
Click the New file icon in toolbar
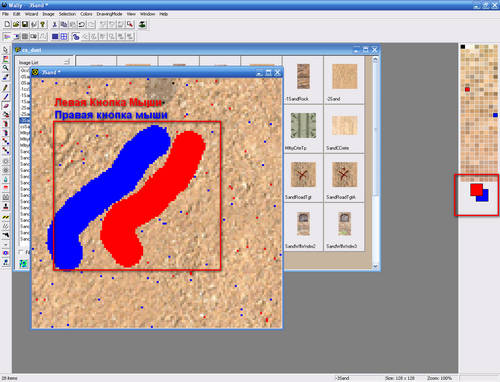pyautogui.click(x=7, y=24)
